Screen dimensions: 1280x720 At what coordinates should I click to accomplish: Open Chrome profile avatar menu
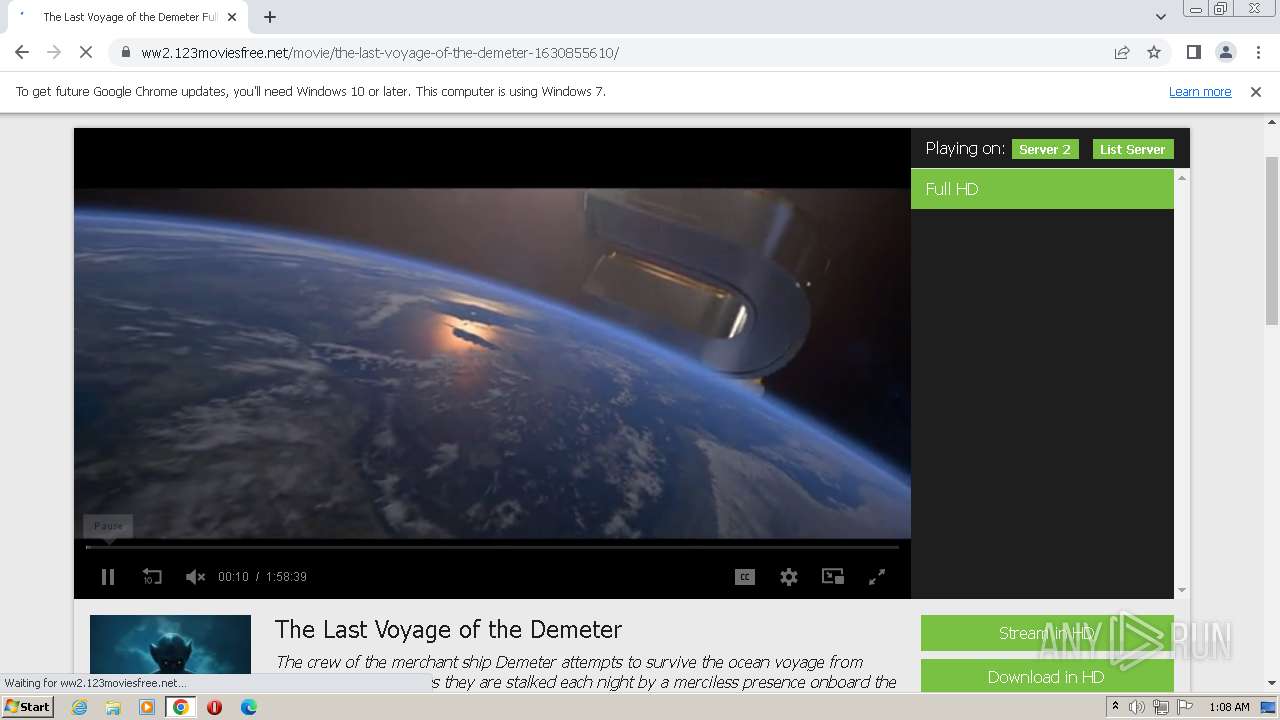pos(1225,52)
